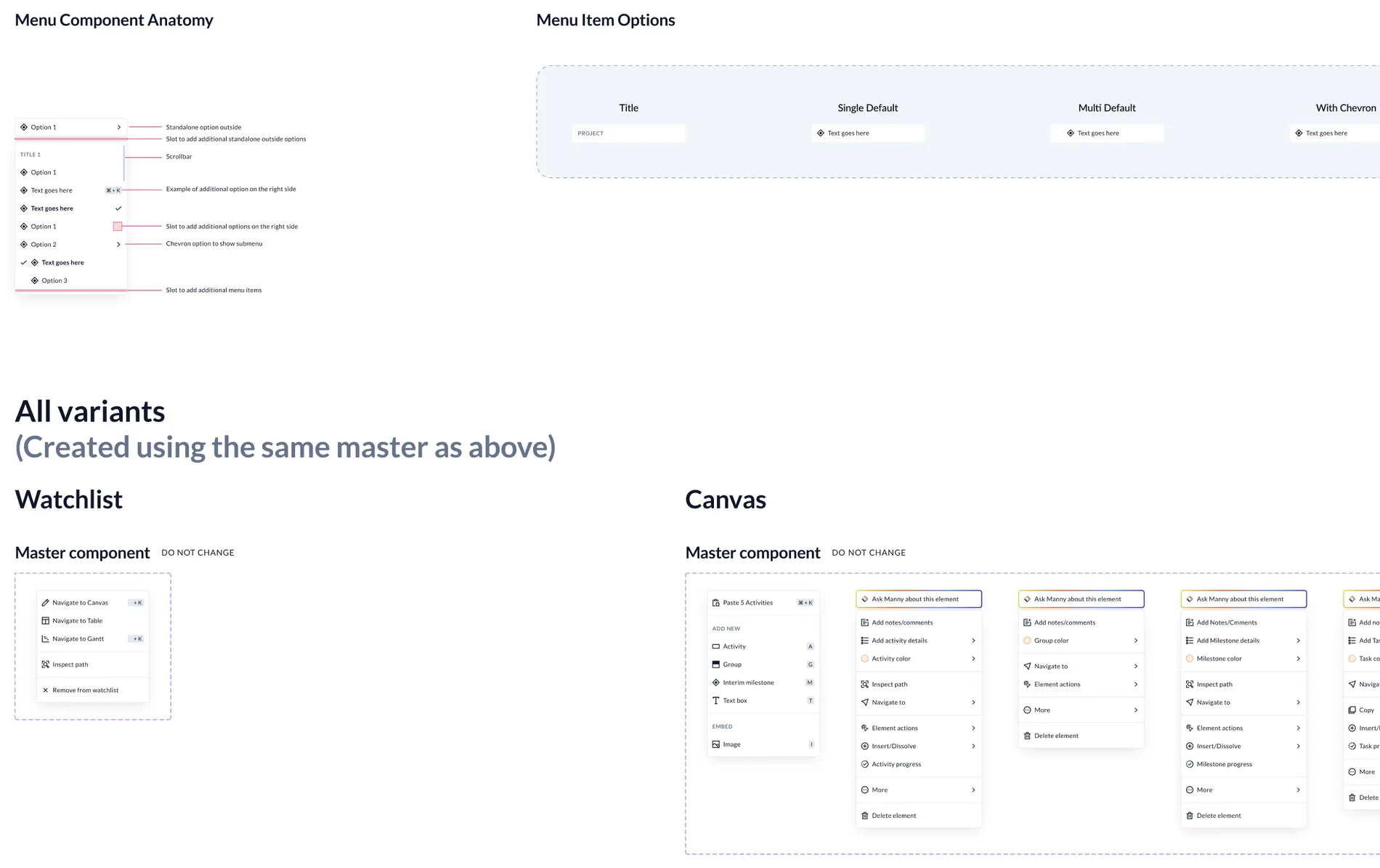Screen dimensions: 1380x868
Task: Select Navigate to in the Activity color menu
Action: (x=919, y=702)
